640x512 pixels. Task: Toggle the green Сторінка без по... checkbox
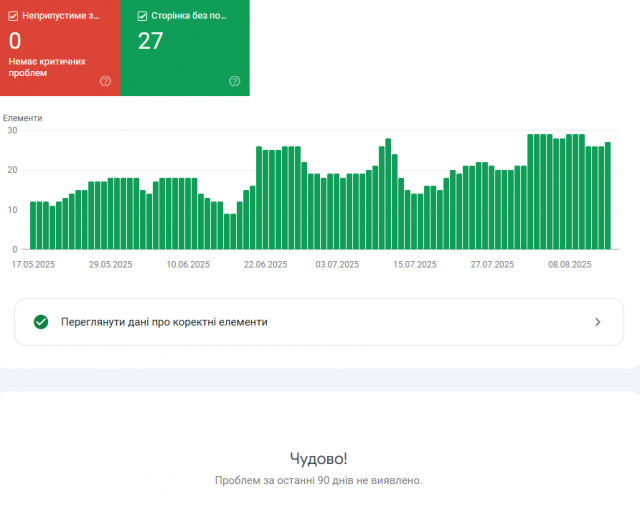coord(142,16)
